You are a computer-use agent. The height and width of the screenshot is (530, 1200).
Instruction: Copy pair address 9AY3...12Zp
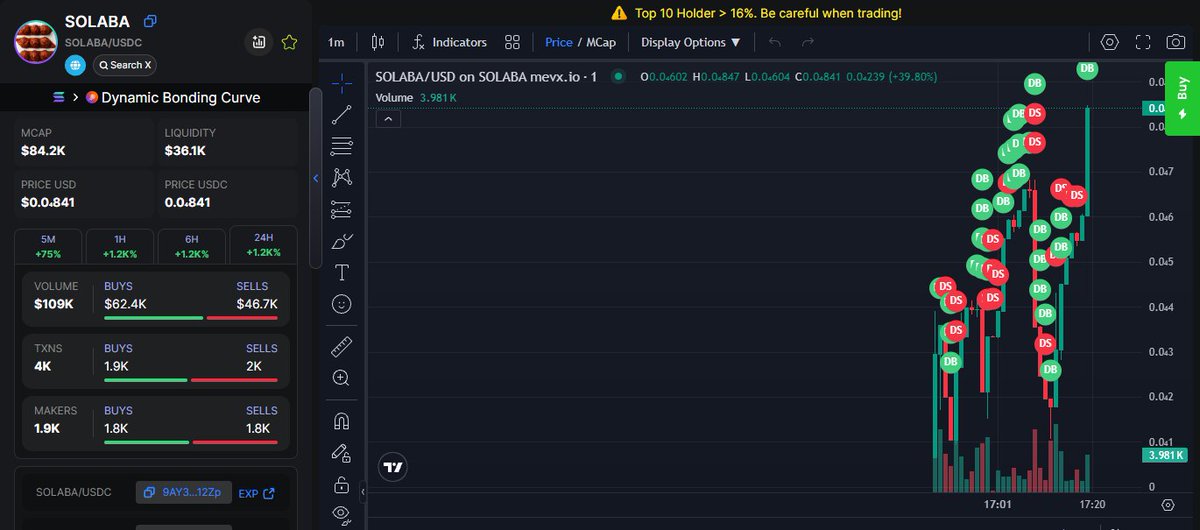point(184,493)
